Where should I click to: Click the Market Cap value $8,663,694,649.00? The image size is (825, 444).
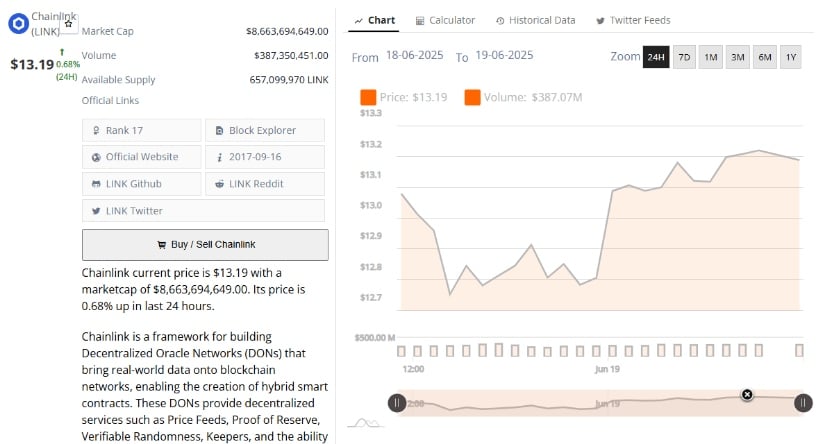pos(287,32)
